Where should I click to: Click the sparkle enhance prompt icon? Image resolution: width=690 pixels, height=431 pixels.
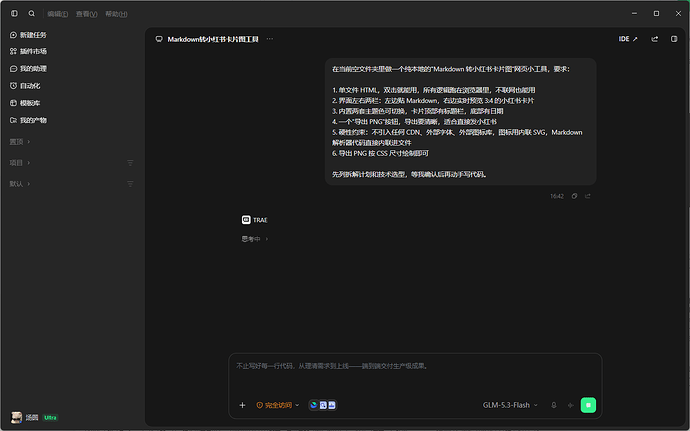point(570,405)
